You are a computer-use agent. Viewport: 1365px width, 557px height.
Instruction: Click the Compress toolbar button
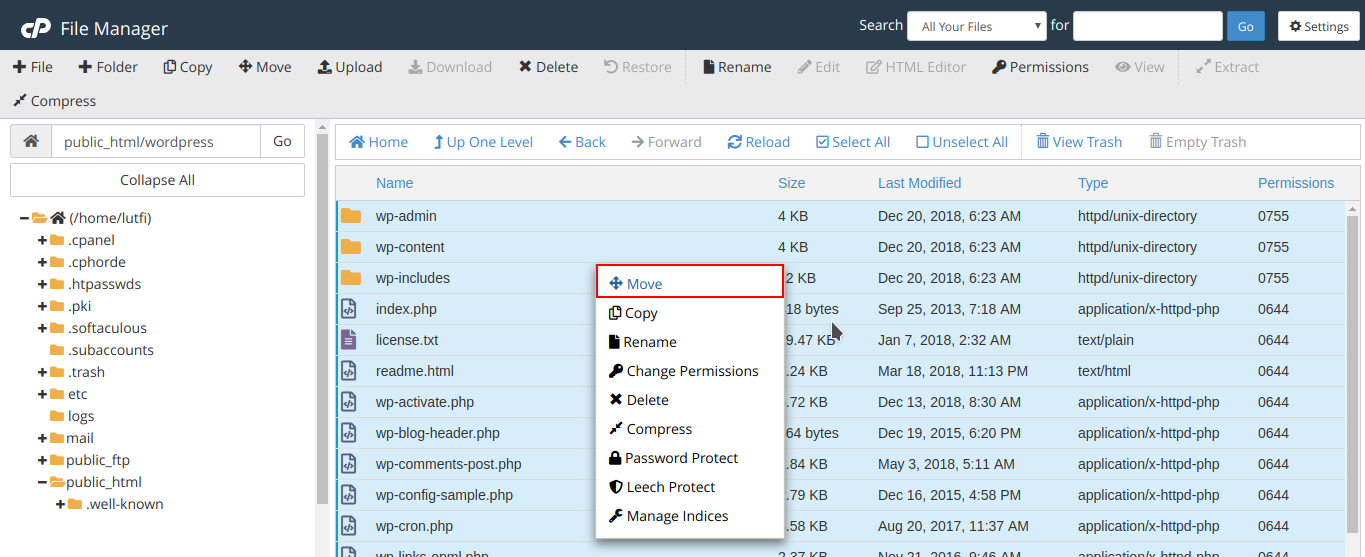pyautogui.click(x=54, y=101)
